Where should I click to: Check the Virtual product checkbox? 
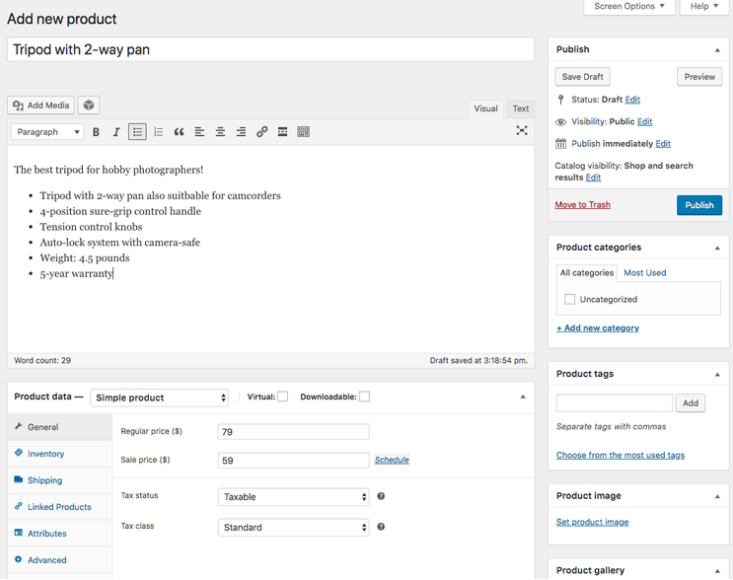283,397
